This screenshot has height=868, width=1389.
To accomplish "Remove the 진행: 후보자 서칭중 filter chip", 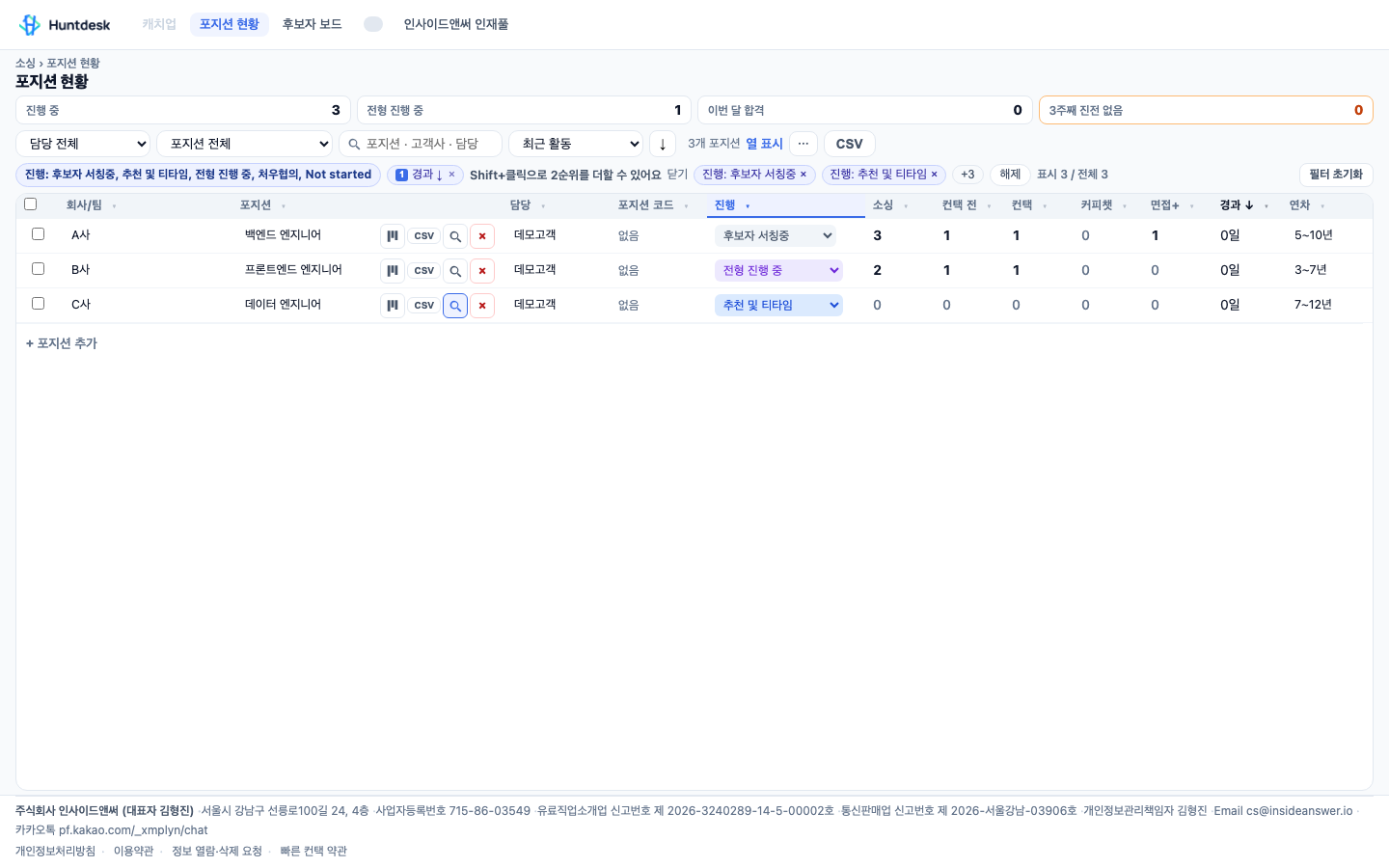I will point(803,175).
